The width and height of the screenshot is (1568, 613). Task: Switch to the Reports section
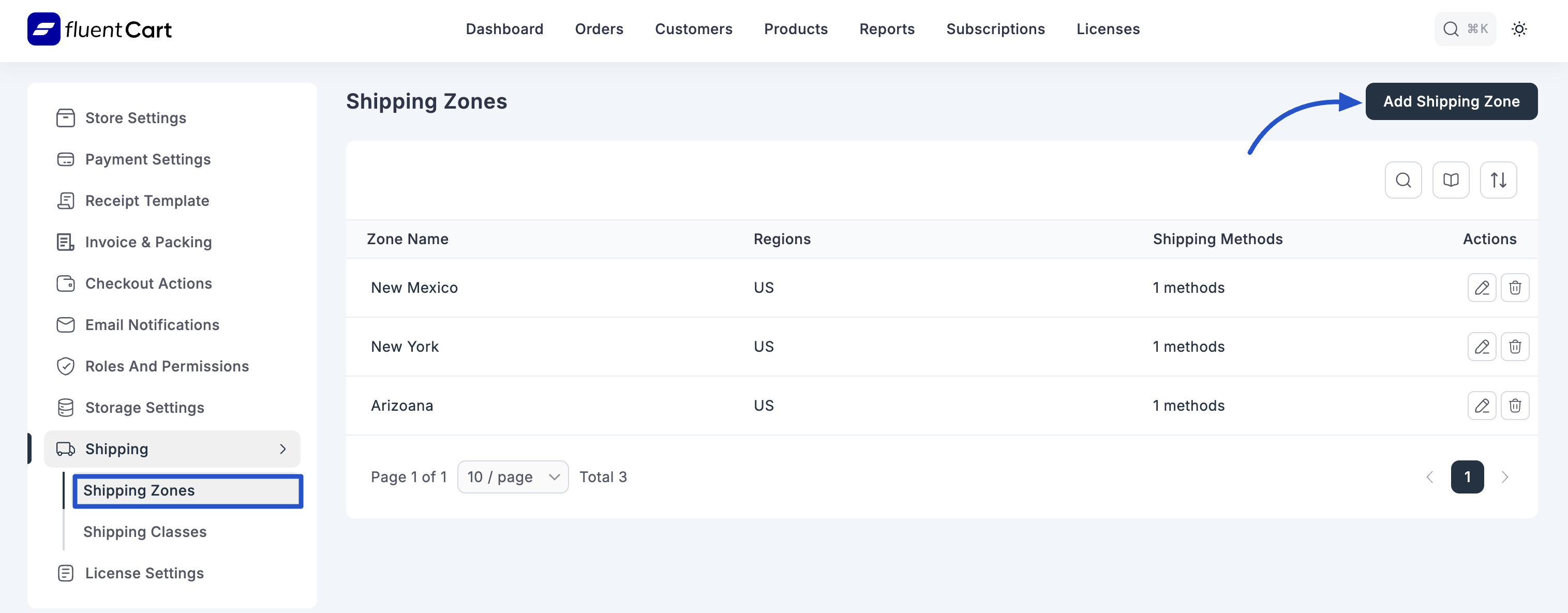886,28
